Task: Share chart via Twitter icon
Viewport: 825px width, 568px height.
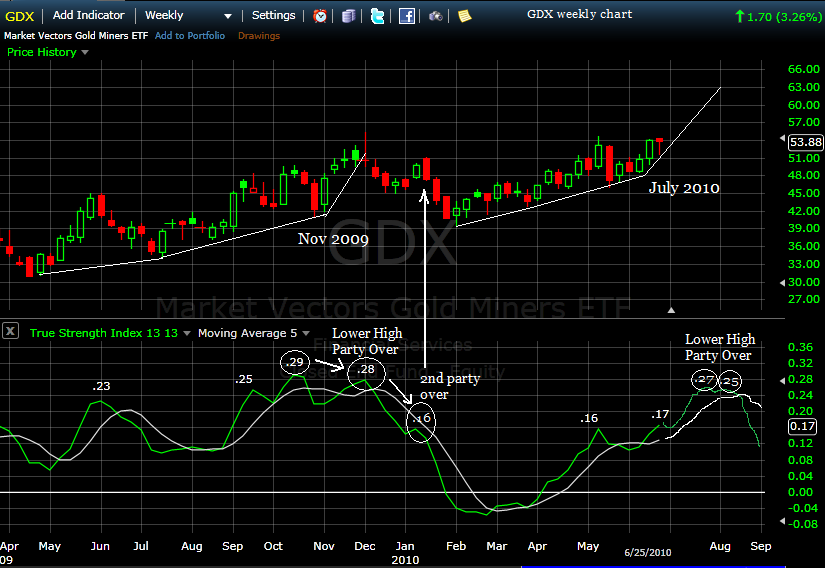Action: tap(377, 16)
